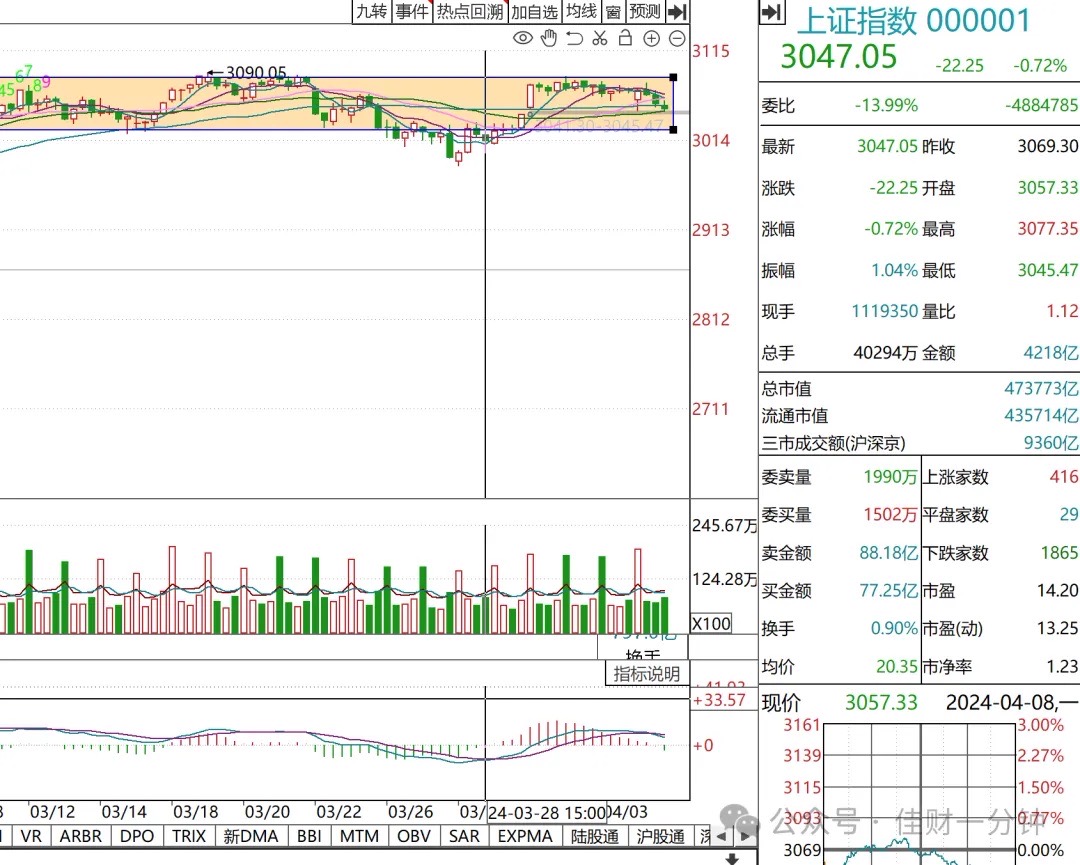Click the 下跌家数 1865 value
Viewport: 1080px width, 865px height.
point(1059,552)
